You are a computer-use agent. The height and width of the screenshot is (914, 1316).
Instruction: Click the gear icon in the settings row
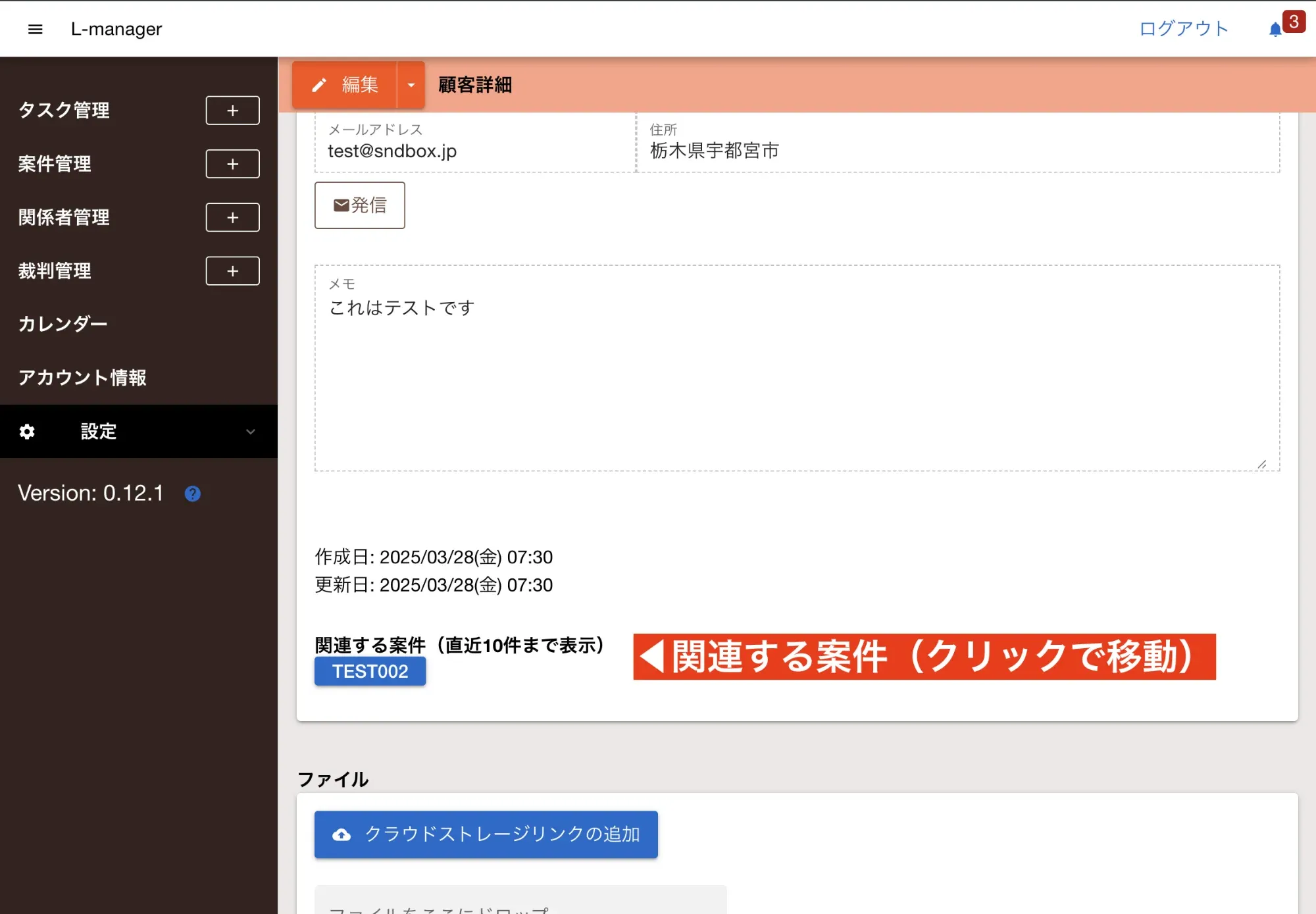[27, 432]
